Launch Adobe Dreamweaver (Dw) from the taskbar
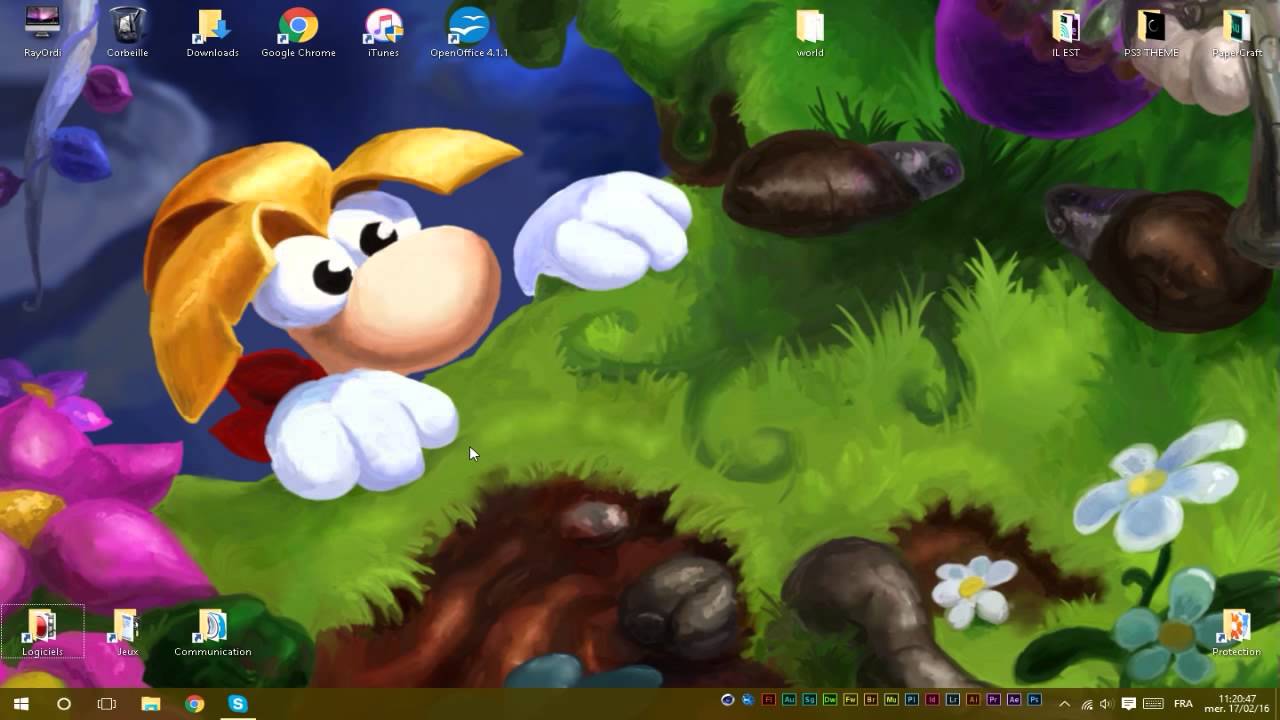The height and width of the screenshot is (720, 1280). (830, 700)
